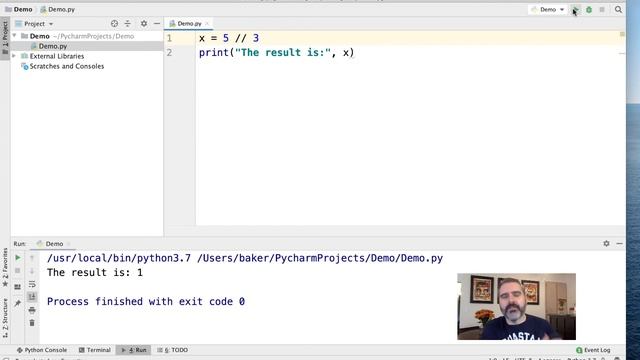Click line number 1 in the gutter
640x360 pixels.
point(169,38)
